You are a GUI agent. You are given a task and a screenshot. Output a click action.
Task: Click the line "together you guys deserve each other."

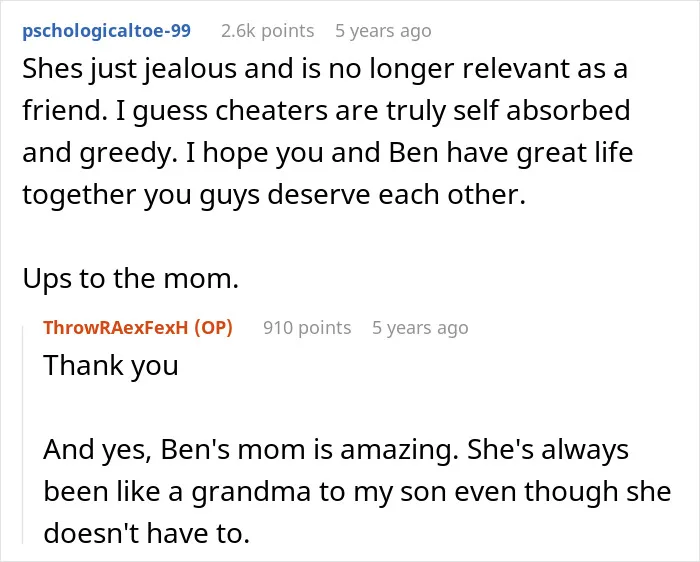pos(274,195)
